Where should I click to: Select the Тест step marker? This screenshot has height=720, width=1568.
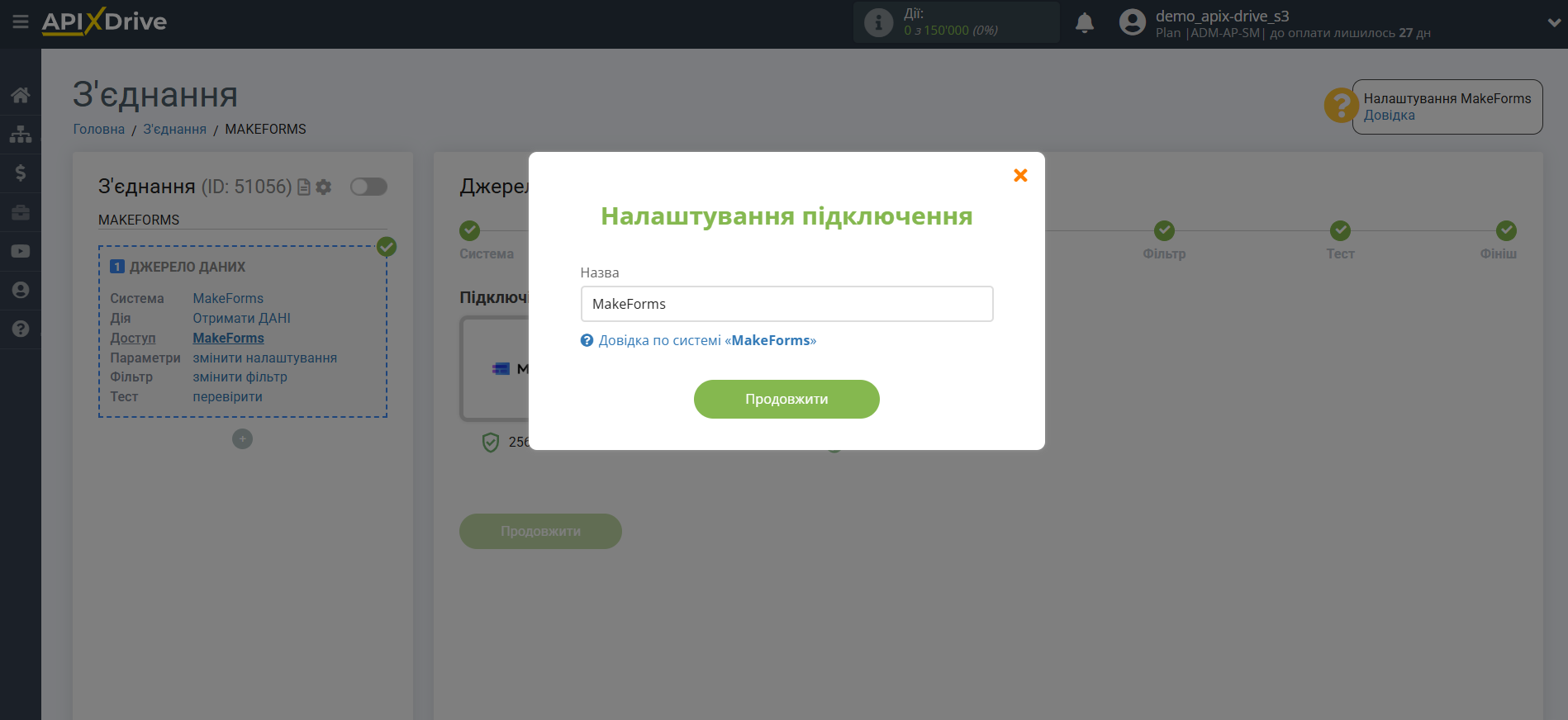pyautogui.click(x=1340, y=230)
